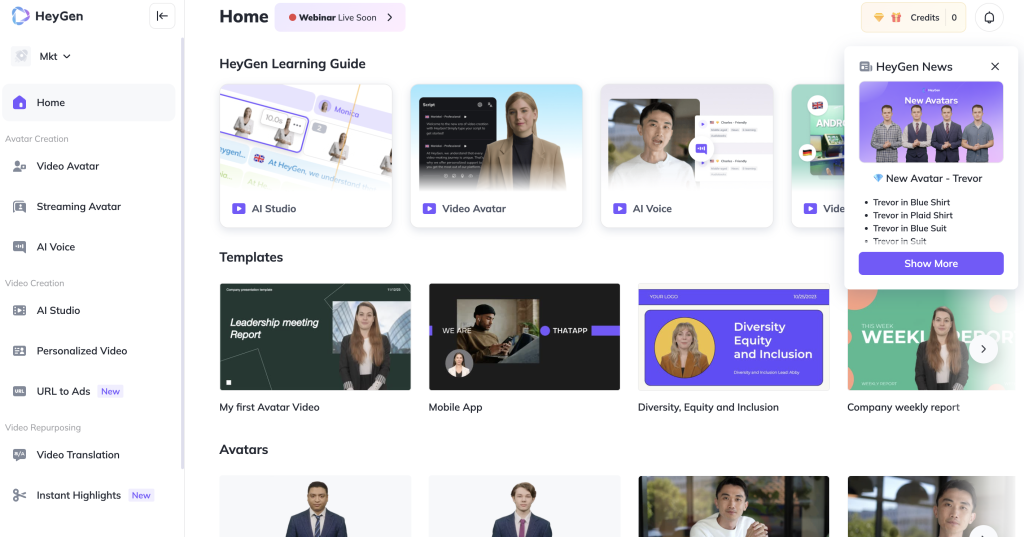Open the Leadership meeting Report template
The width and height of the screenshot is (1024, 537).
[x=315, y=337]
